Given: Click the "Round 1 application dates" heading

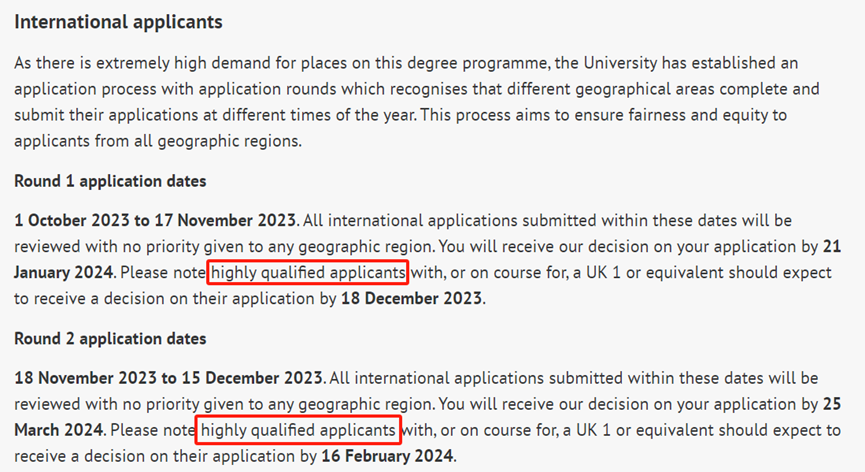Looking at the screenshot, I should coord(110,181).
